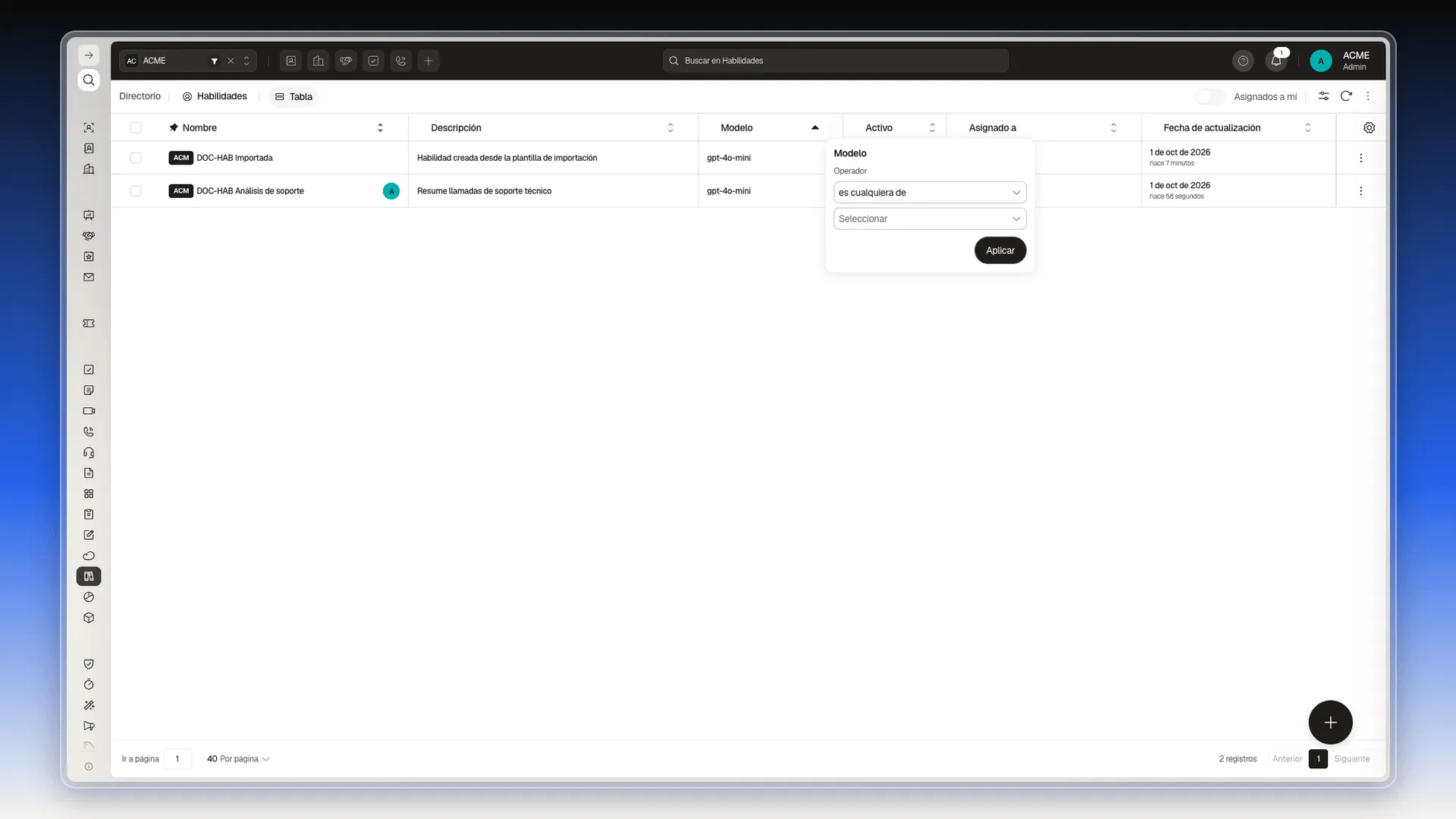Viewport: 1456px width, 819px height.
Task: Click the refresh table icon
Action: pyautogui.click(x=1346, y=96)
